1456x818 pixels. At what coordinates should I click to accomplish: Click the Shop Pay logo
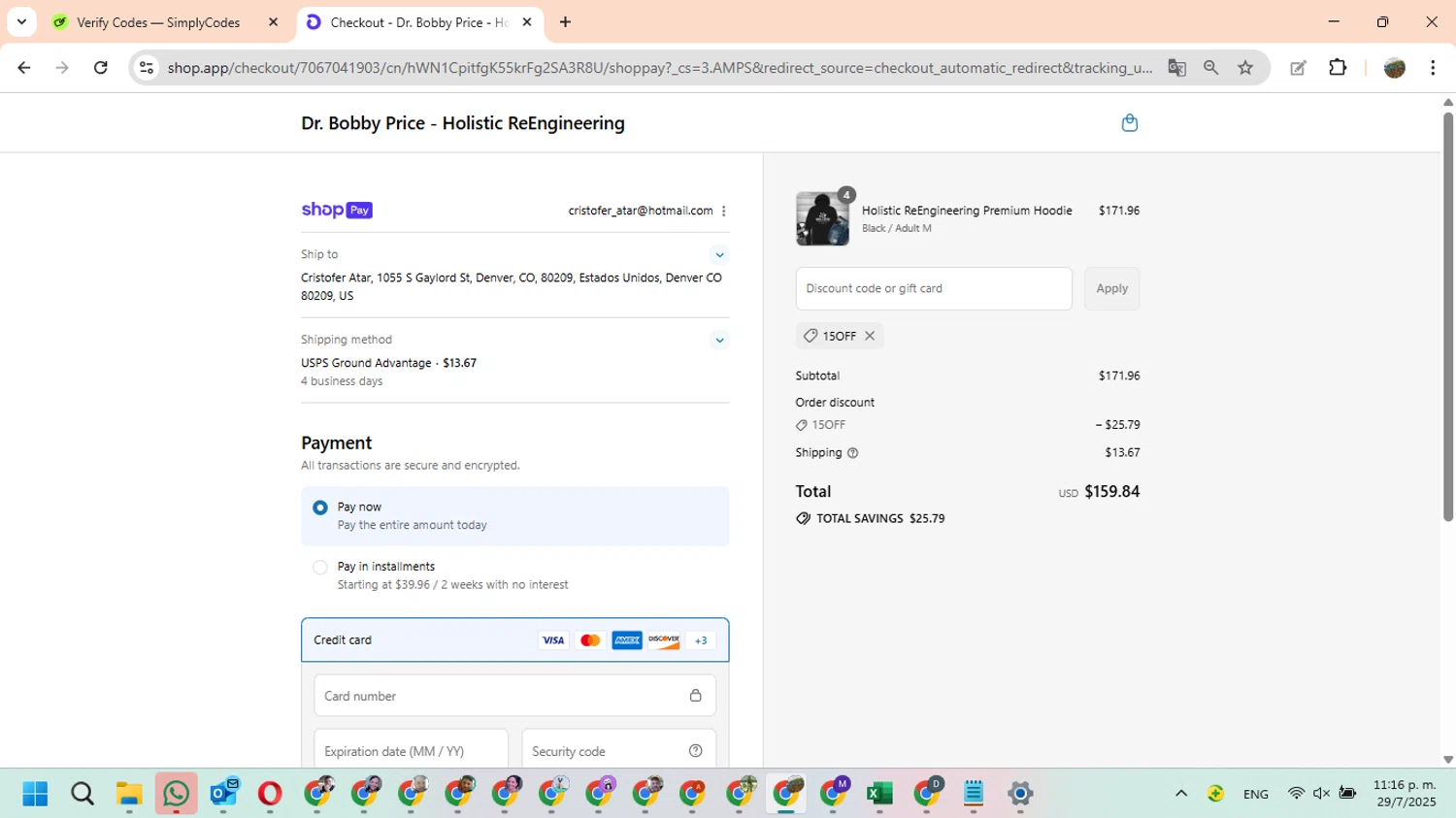tap(337, 210)
